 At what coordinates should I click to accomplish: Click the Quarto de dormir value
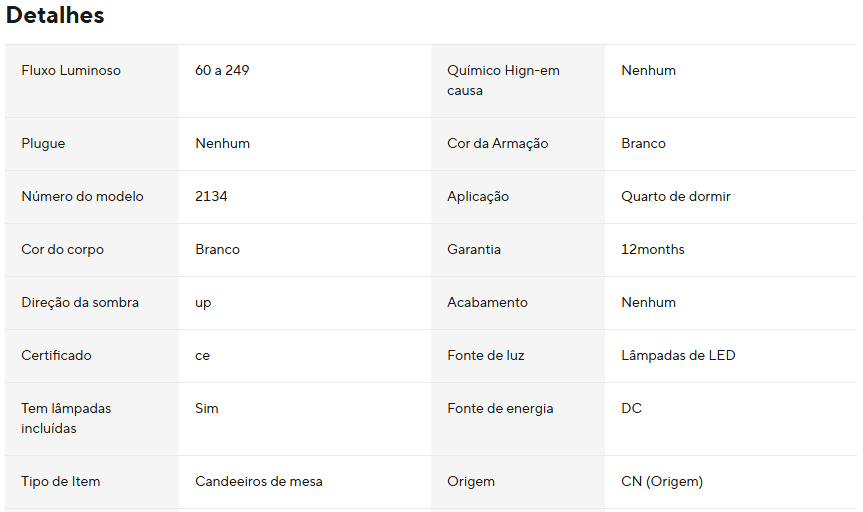(675, 197)
